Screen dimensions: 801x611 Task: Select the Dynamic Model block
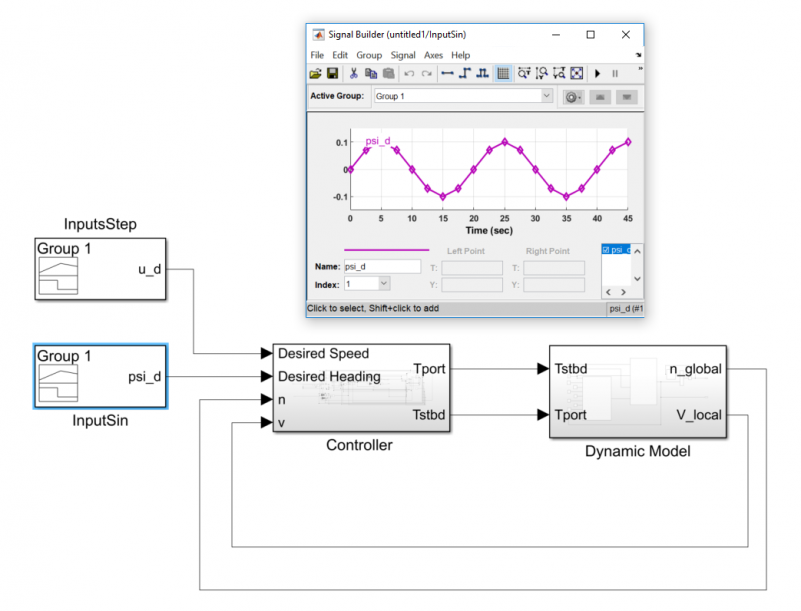click(637, 392)
